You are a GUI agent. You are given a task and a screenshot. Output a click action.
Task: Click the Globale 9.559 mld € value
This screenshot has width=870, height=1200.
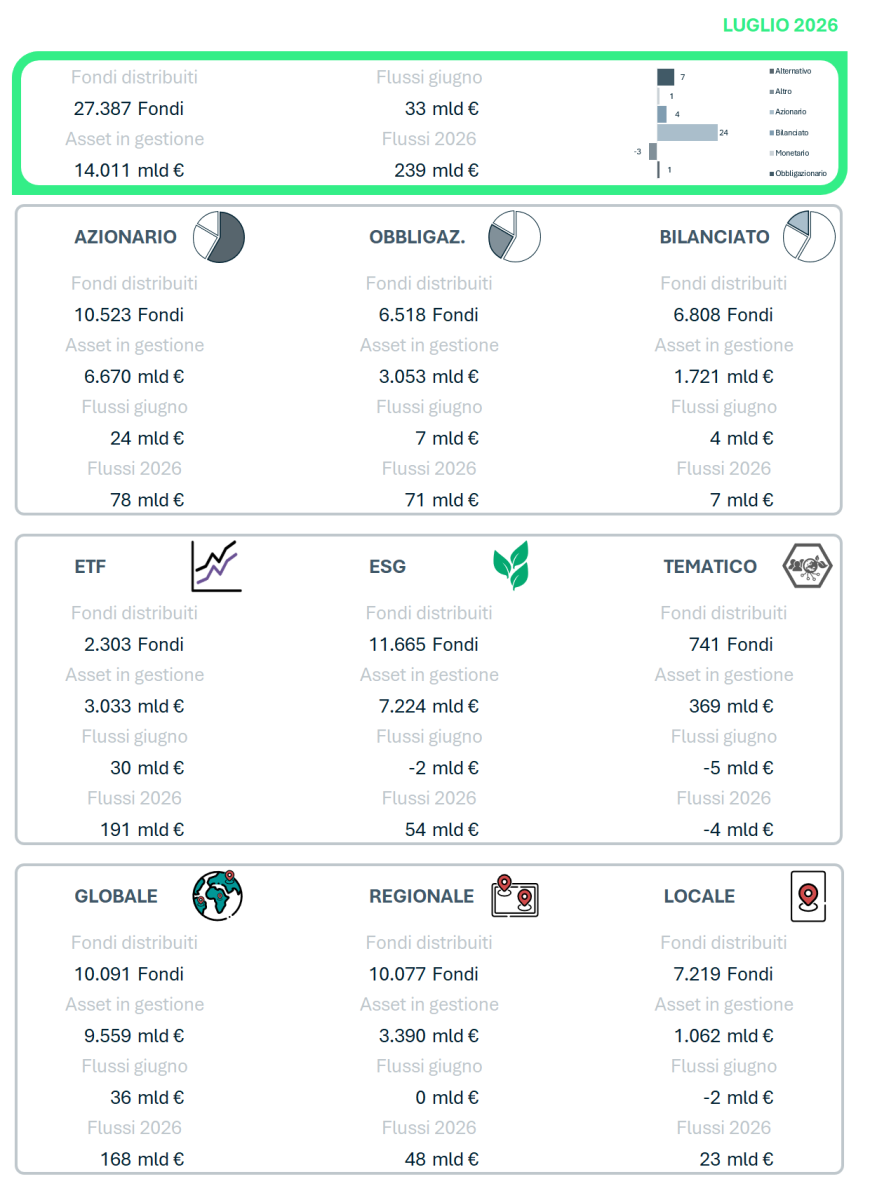pos(134,1035)
